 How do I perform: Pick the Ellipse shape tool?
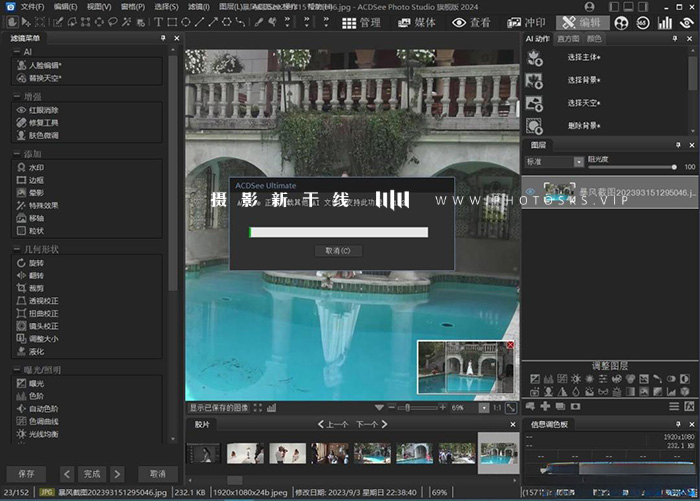point(186,22)
